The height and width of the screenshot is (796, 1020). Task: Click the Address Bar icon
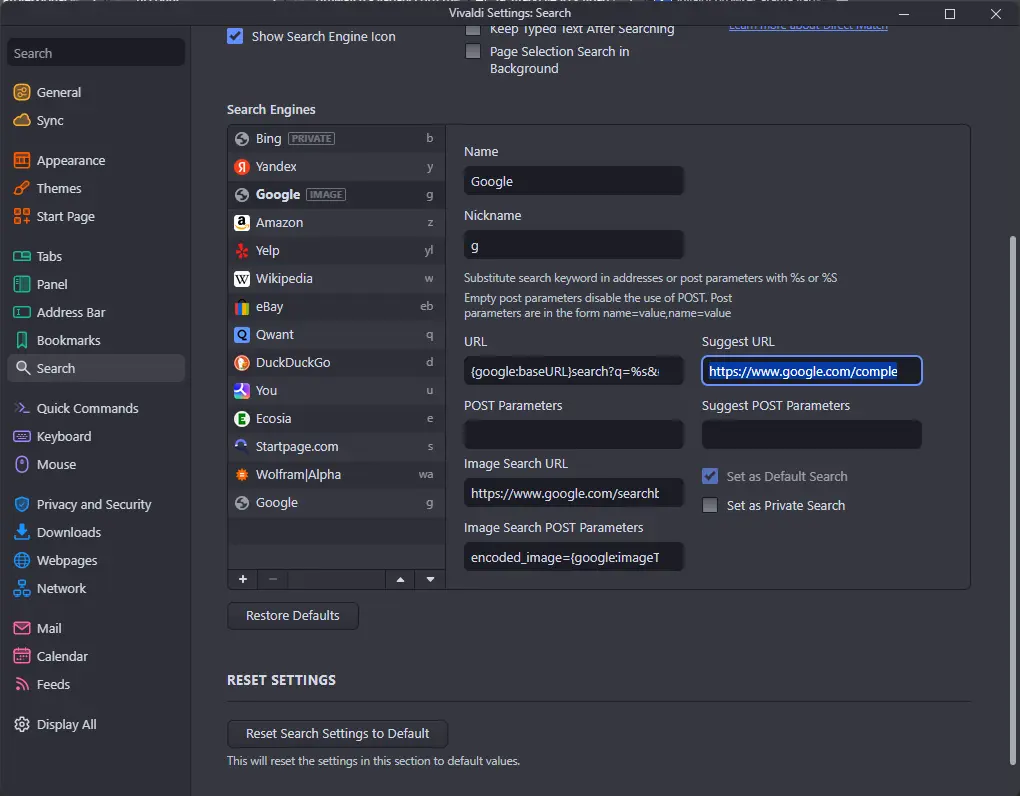pos(21,312)
